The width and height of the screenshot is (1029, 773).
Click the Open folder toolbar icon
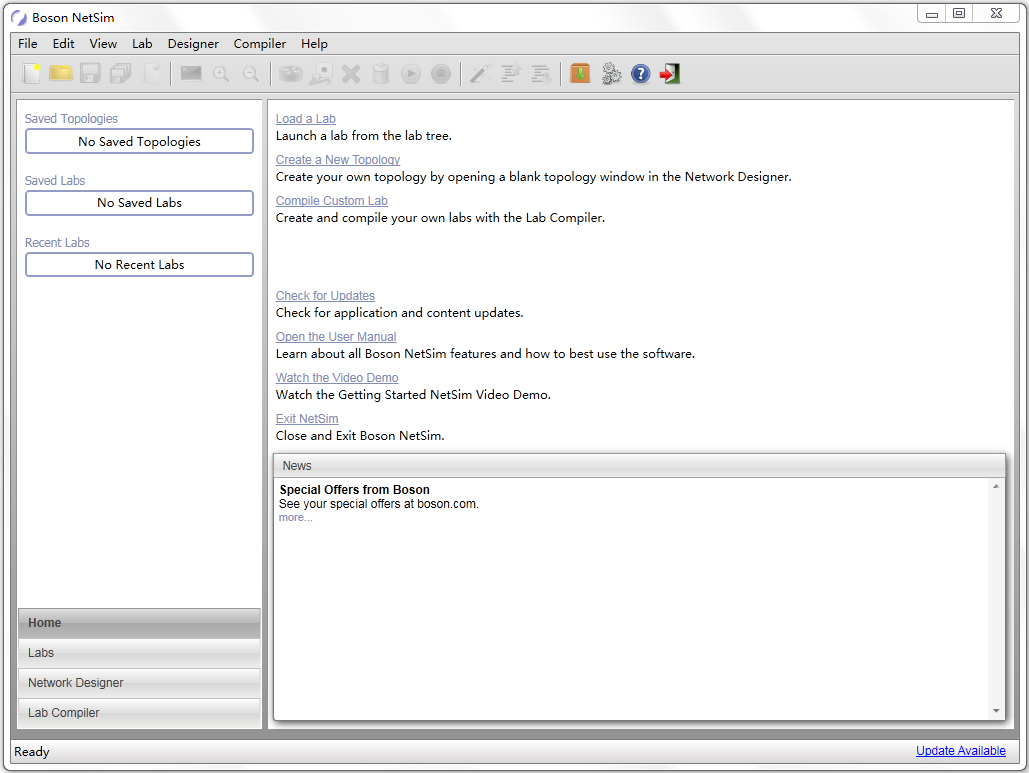pos(61,73)
